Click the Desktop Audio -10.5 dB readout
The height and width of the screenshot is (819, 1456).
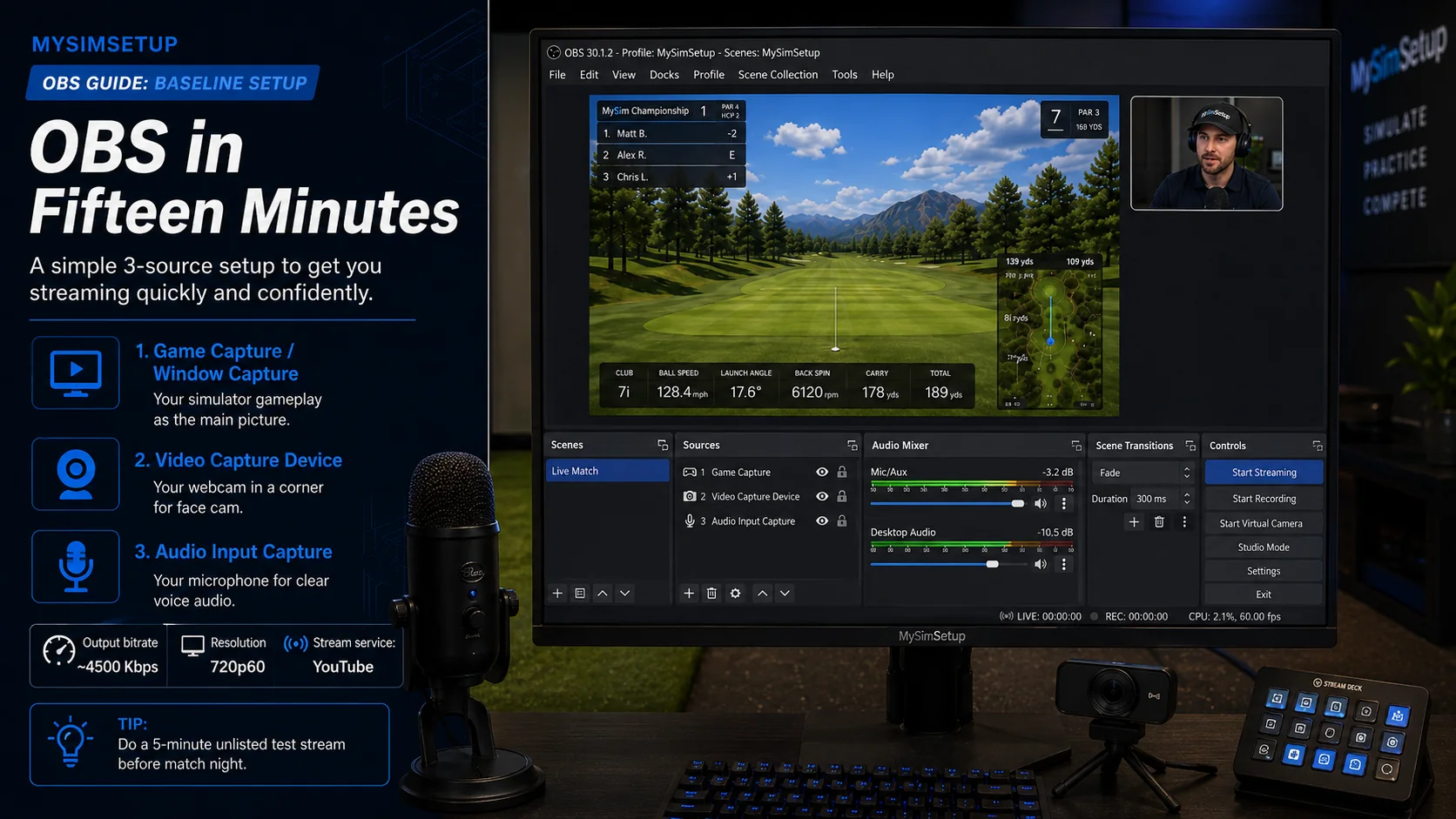(1055, 532)
